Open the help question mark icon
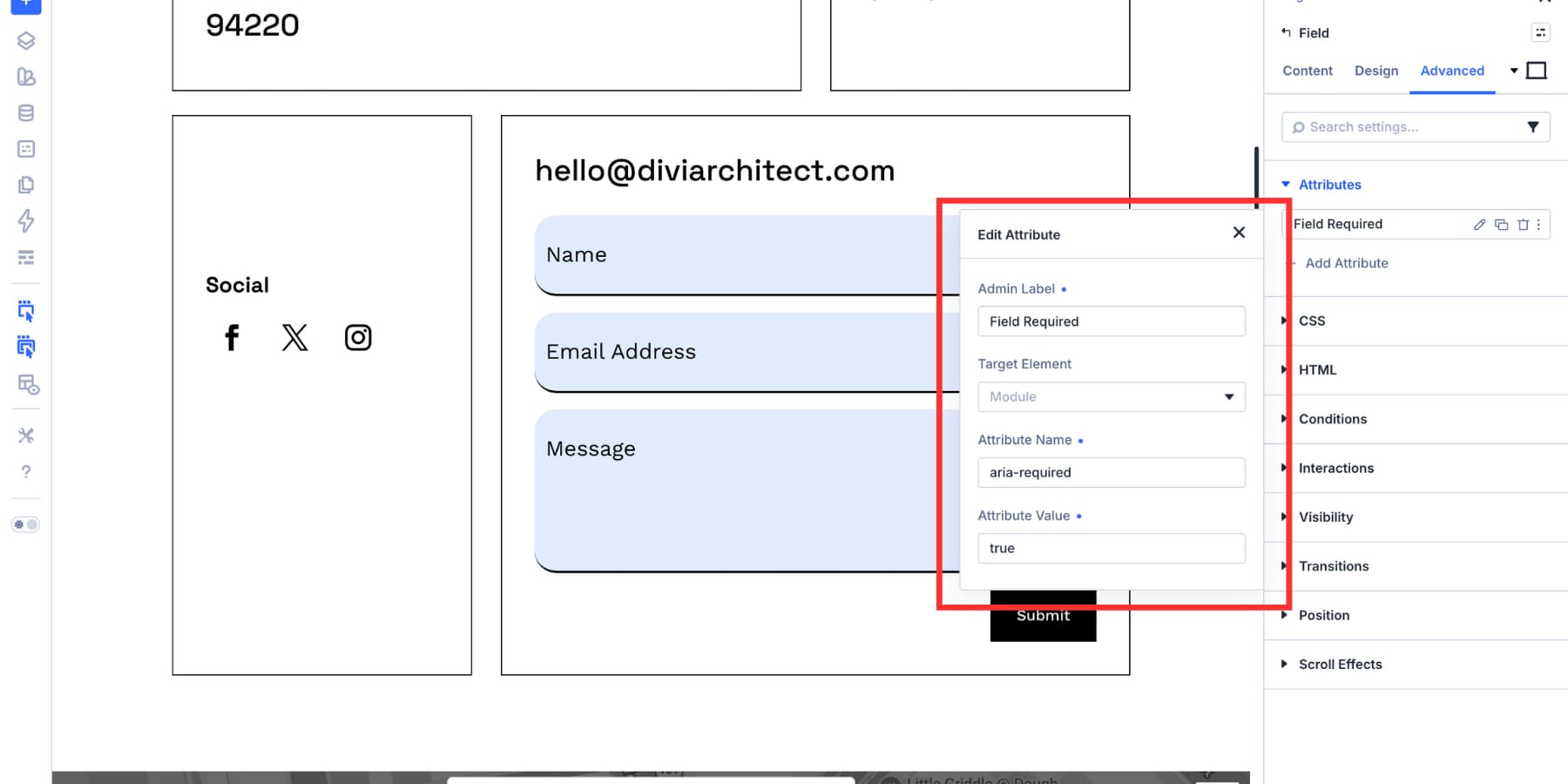 pyautogui.click(x=26, y=471)
